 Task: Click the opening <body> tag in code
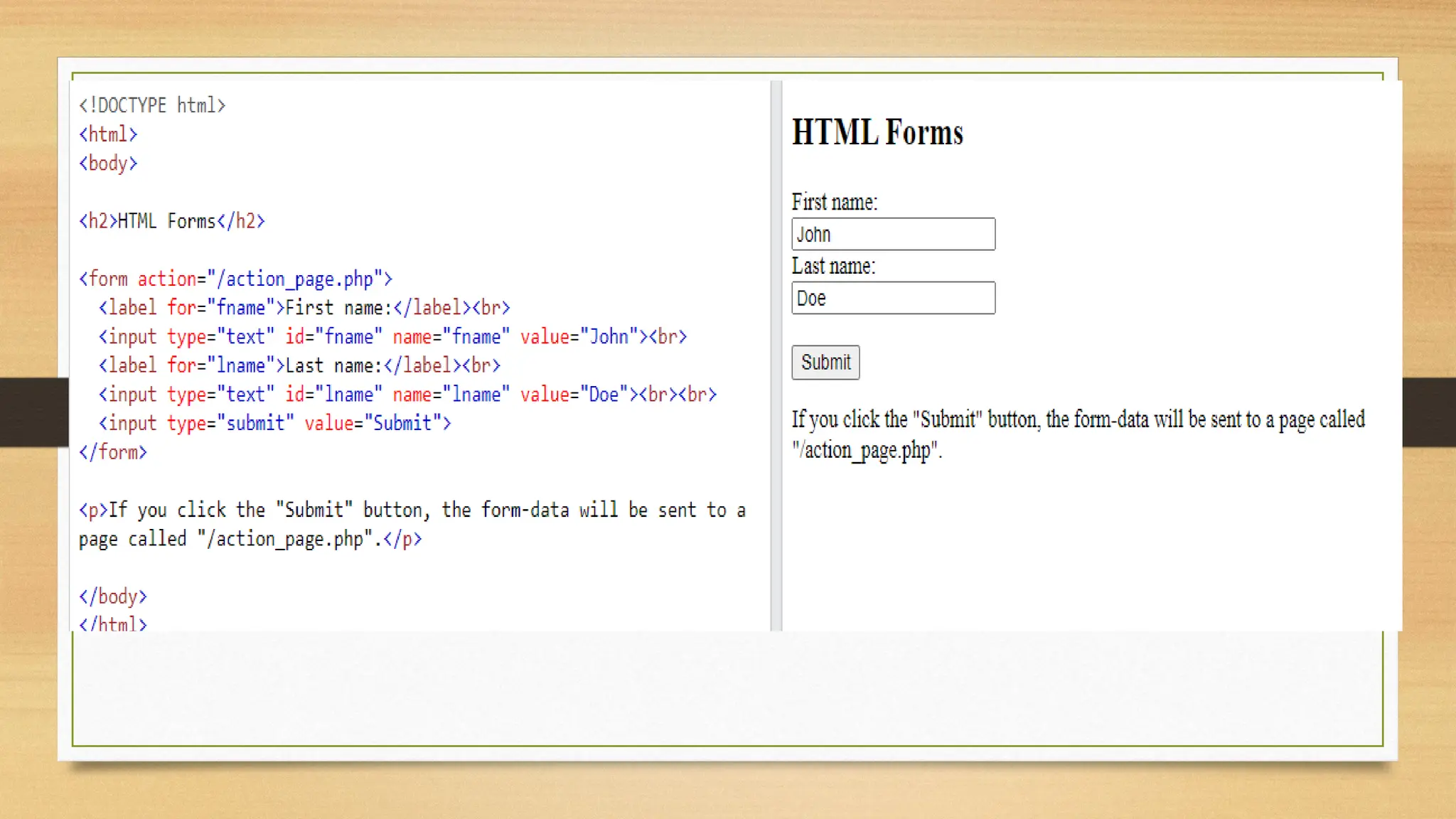click(108, 163)
